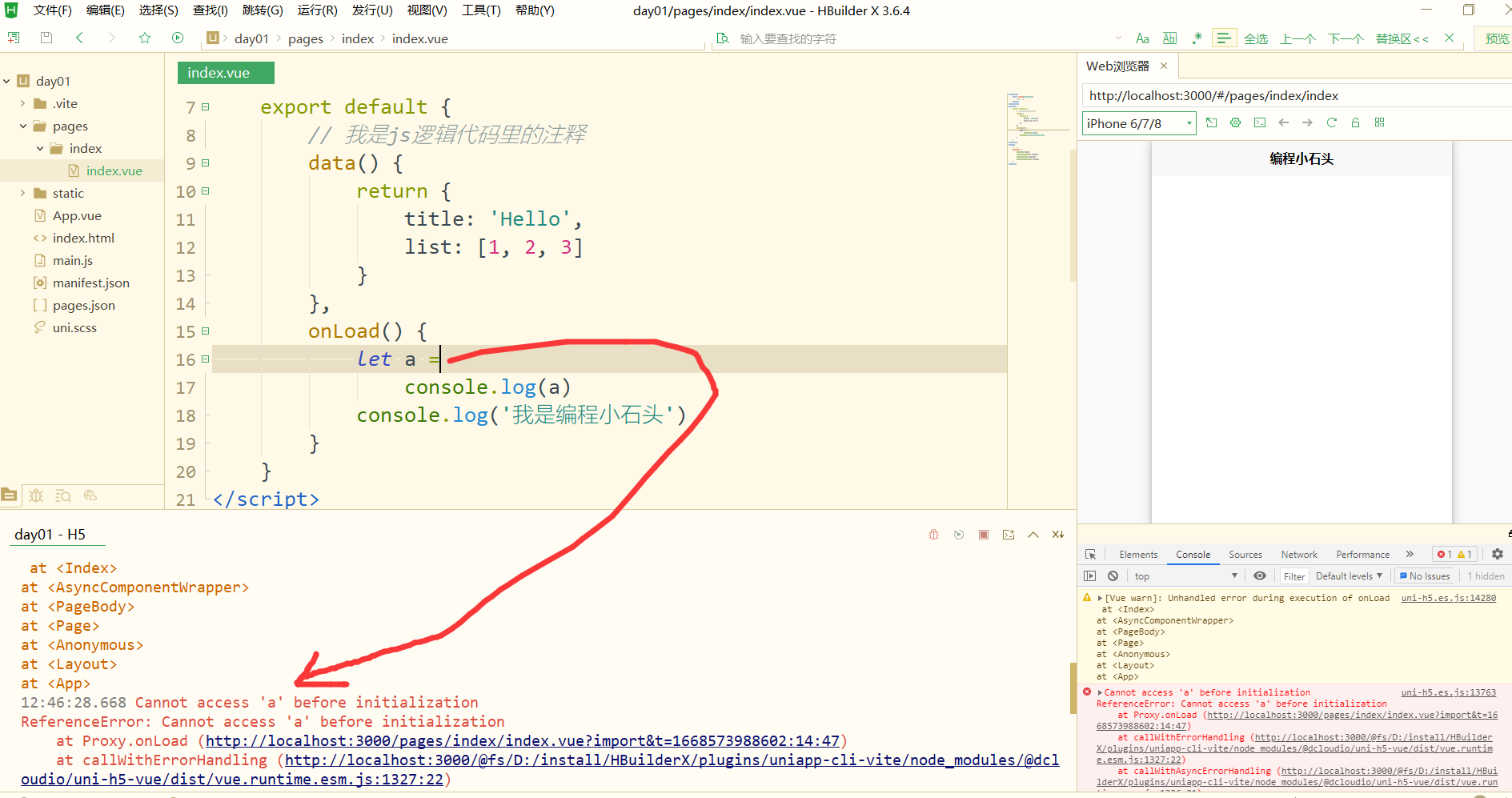Image resolution: width=1512 pixels, height=798 pixels.
Task: Open the 文件(F) menu
Action: tap(52, 10)
